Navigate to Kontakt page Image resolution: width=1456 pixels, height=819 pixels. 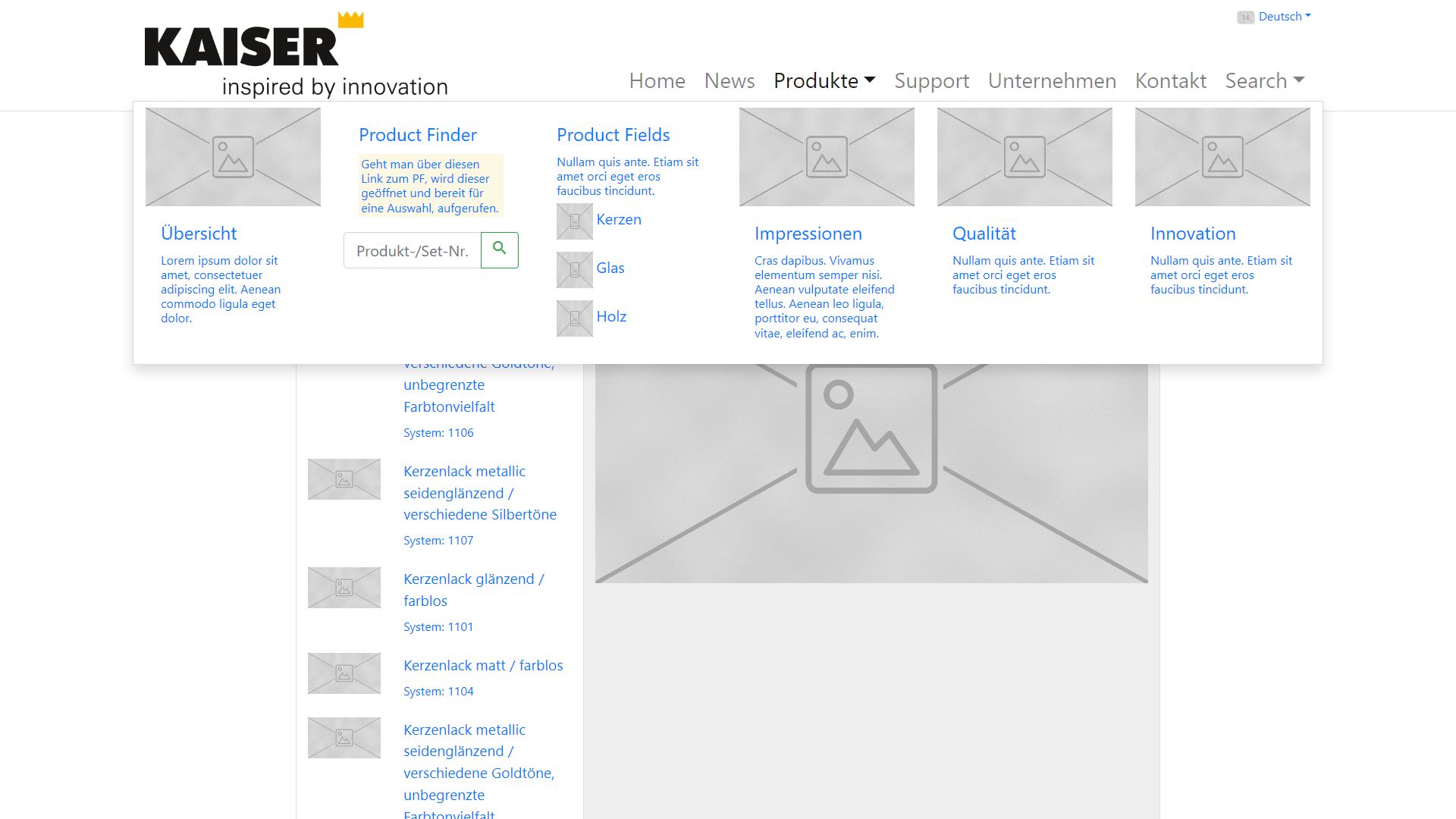1170,80
